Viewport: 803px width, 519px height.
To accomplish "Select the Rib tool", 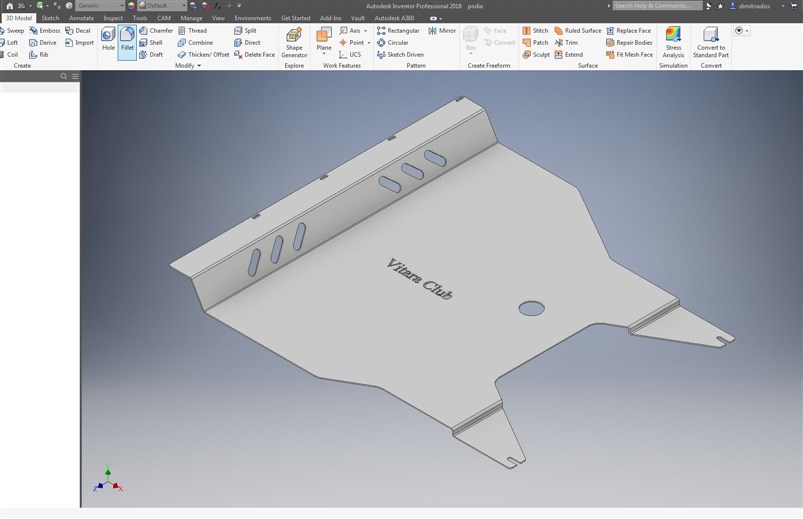I will coord(38,54).
